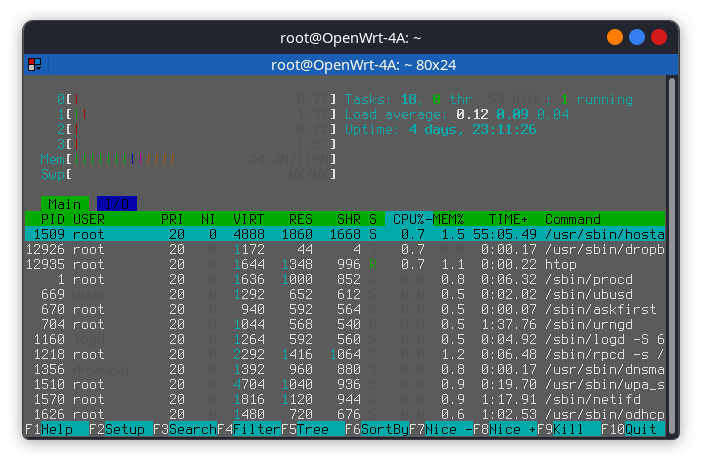This screenshot has height=464, width=702.
Task: Select the /usr/sbin/dropb process row
Action: 345,249
